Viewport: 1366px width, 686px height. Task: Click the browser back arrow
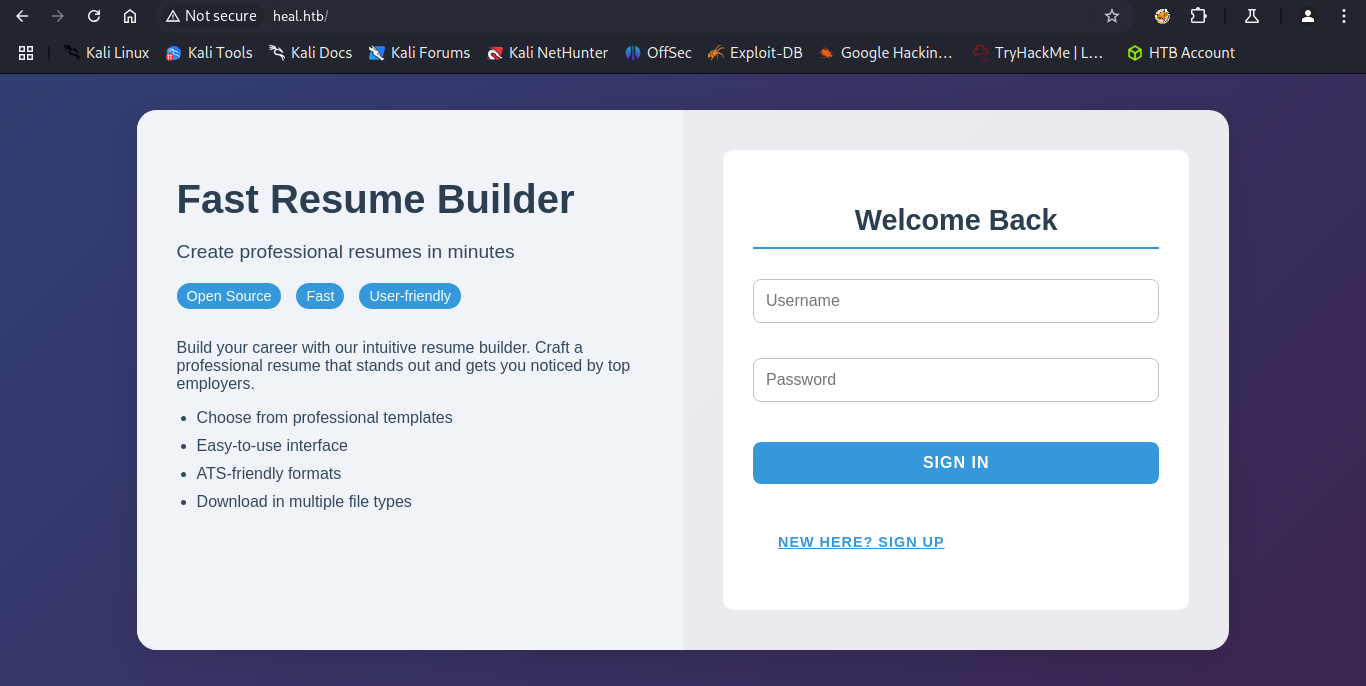[22, 16]
